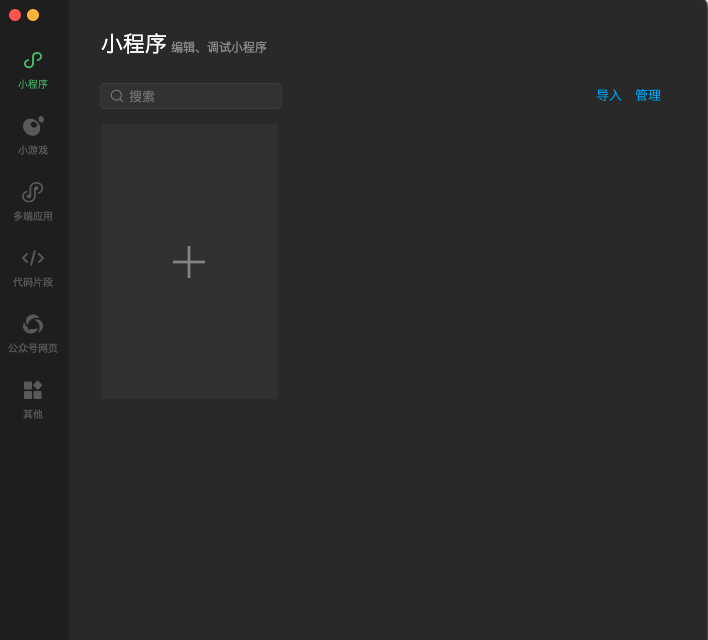Focus the 搜索 search input field

(x=200, y=96)
